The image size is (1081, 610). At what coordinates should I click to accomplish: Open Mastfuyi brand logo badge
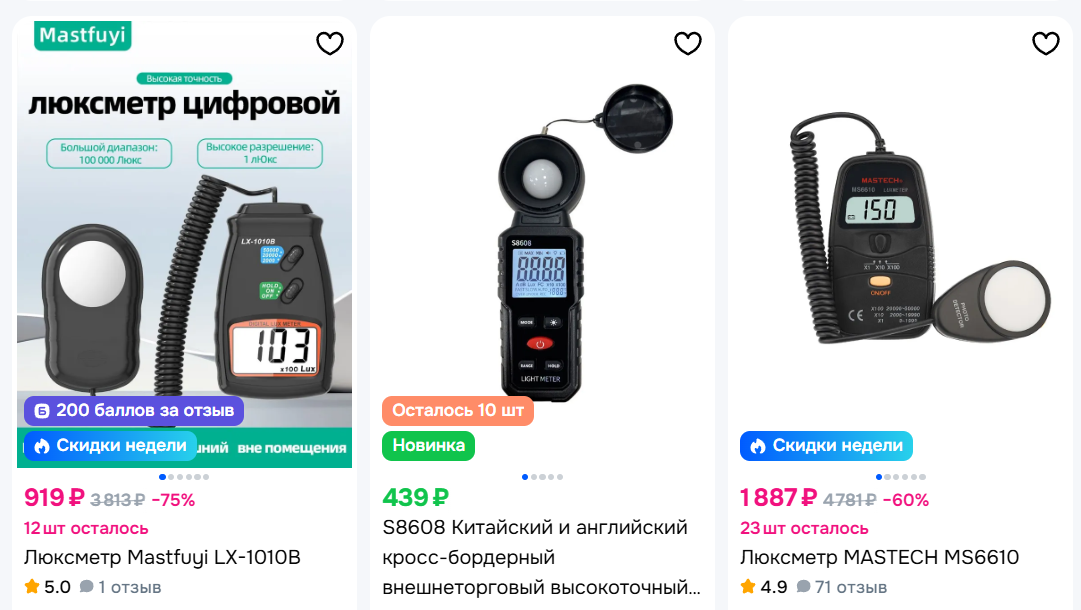83,35
